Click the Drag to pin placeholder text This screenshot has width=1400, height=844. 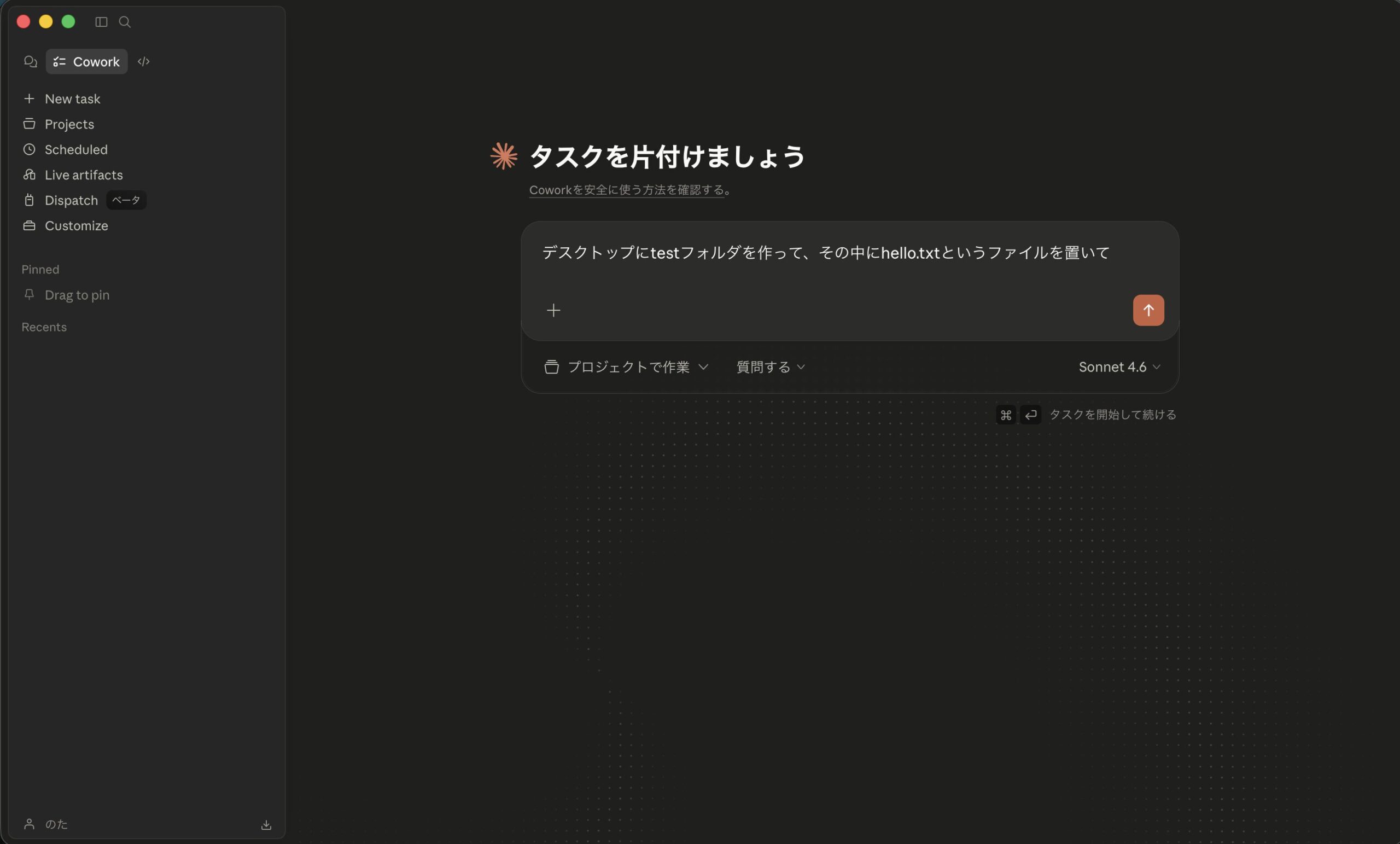(77, 295)
